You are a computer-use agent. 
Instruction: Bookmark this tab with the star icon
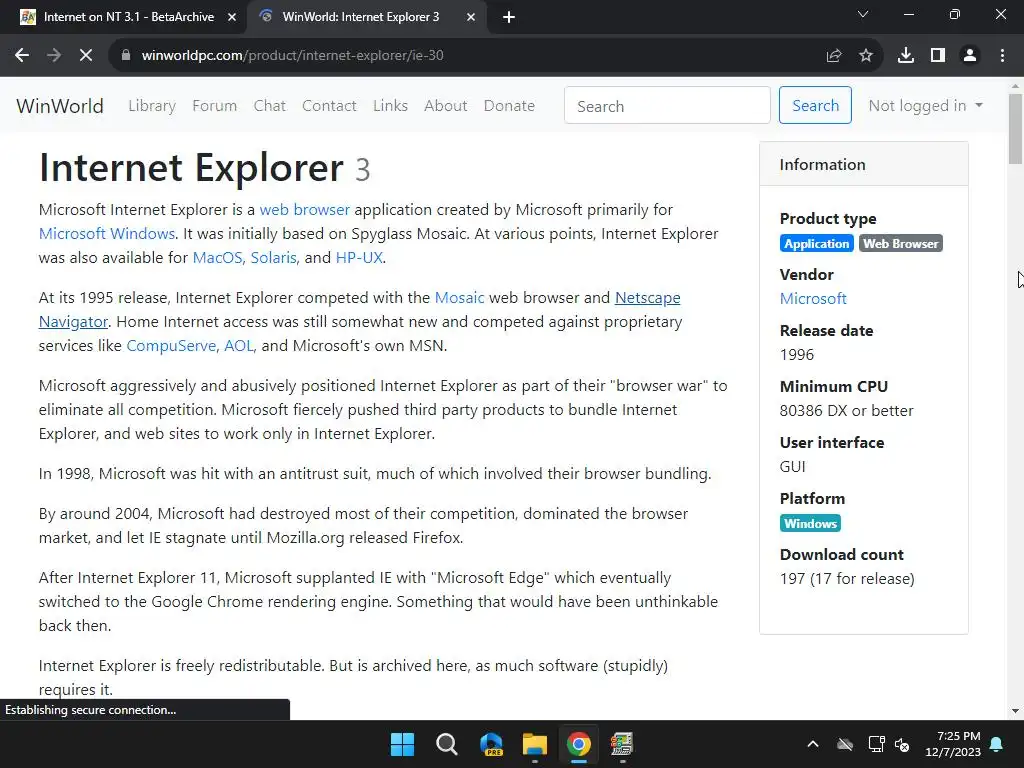tap(866, 56)
